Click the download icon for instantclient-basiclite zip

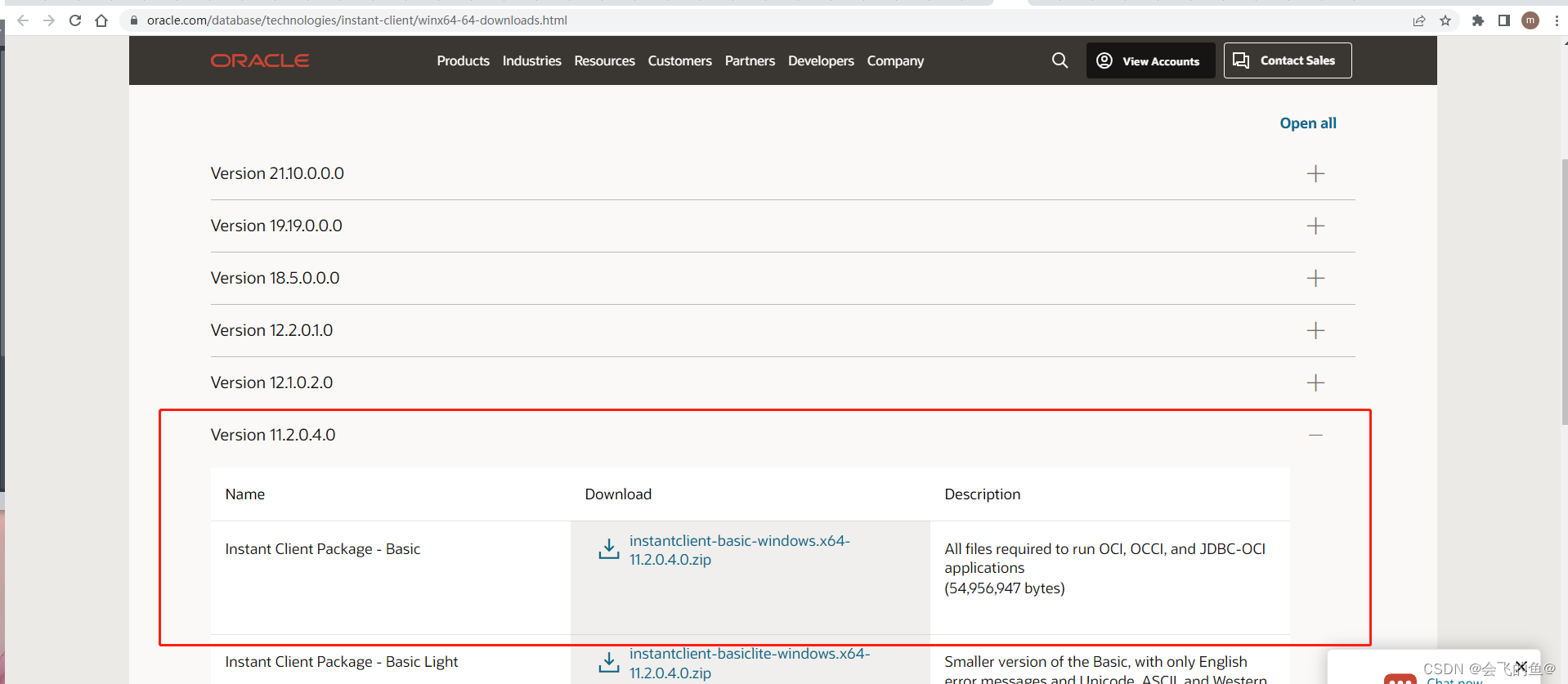tap(609, 662)
